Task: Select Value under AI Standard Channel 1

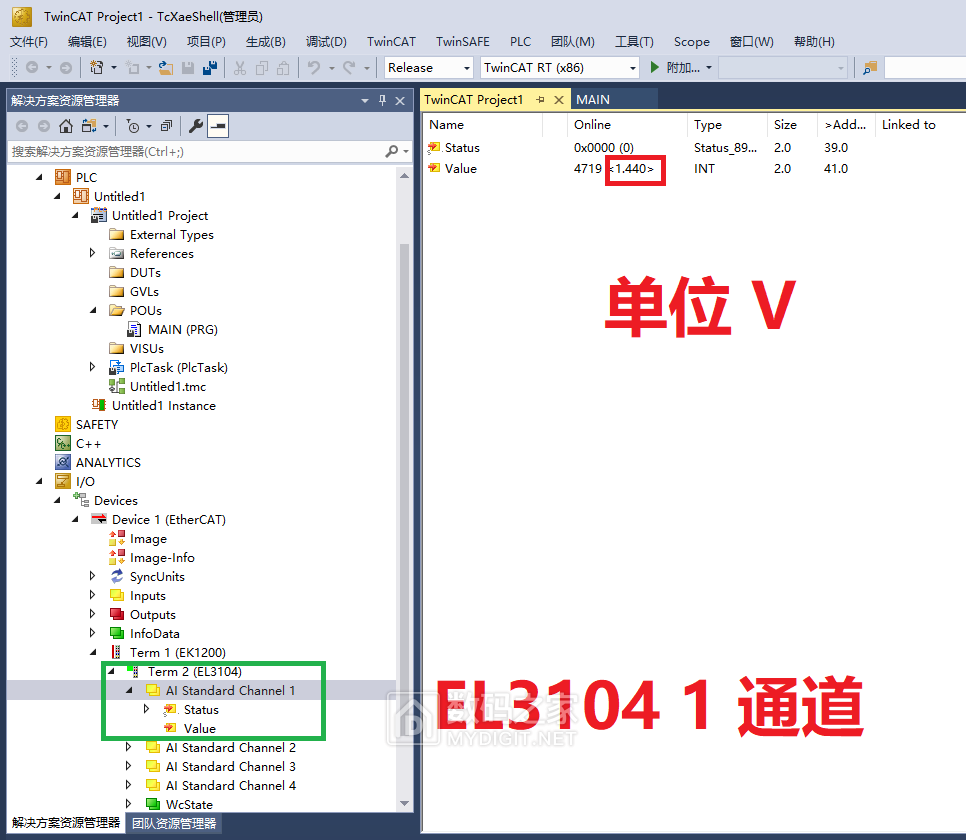Action: (200, 728)
